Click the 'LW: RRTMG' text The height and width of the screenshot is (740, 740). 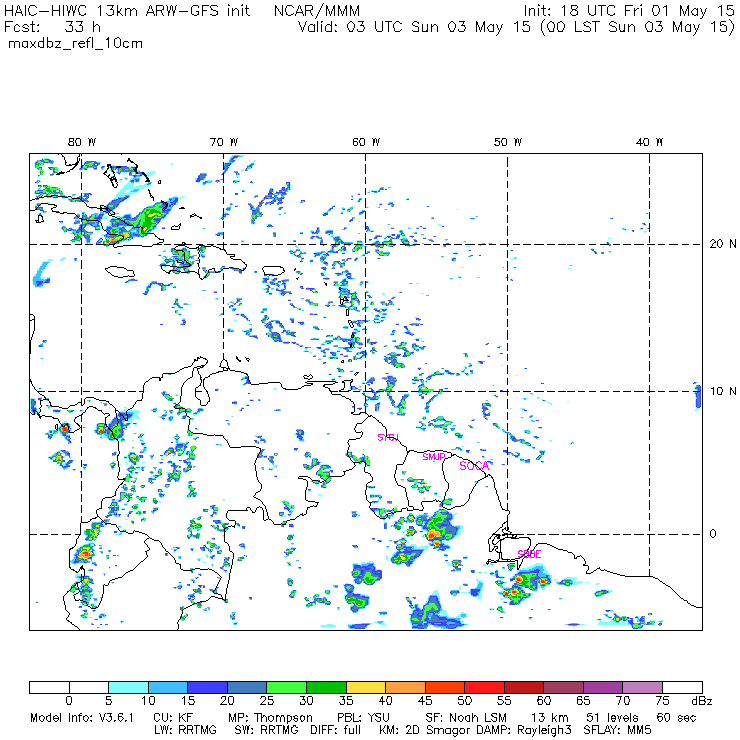pos(185,730)
